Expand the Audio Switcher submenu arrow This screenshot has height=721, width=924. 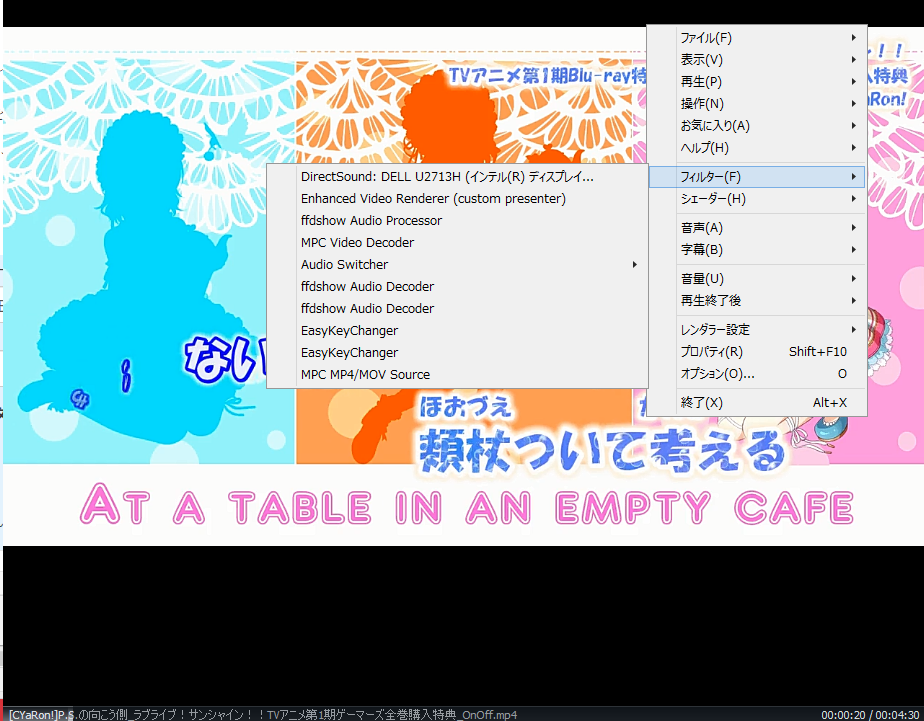635,264
